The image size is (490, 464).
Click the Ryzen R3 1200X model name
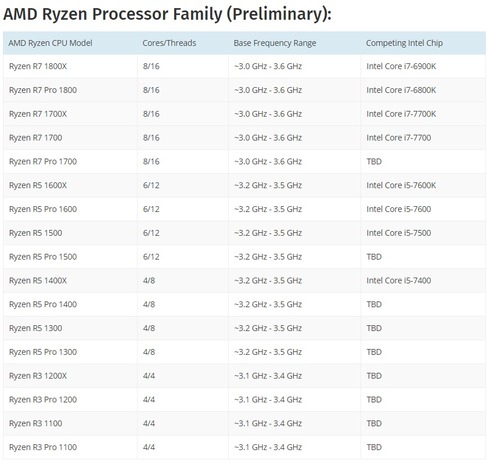point(38,376)
